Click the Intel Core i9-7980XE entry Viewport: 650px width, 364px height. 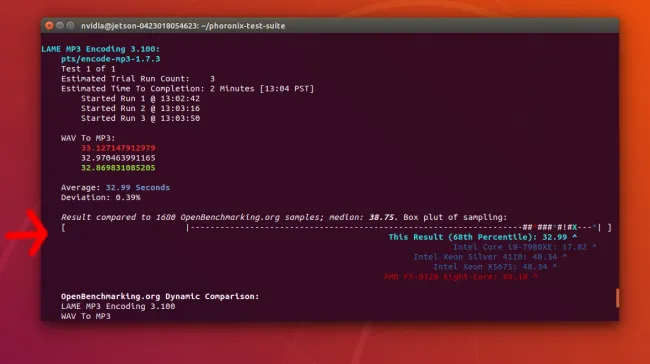point(524,247)
